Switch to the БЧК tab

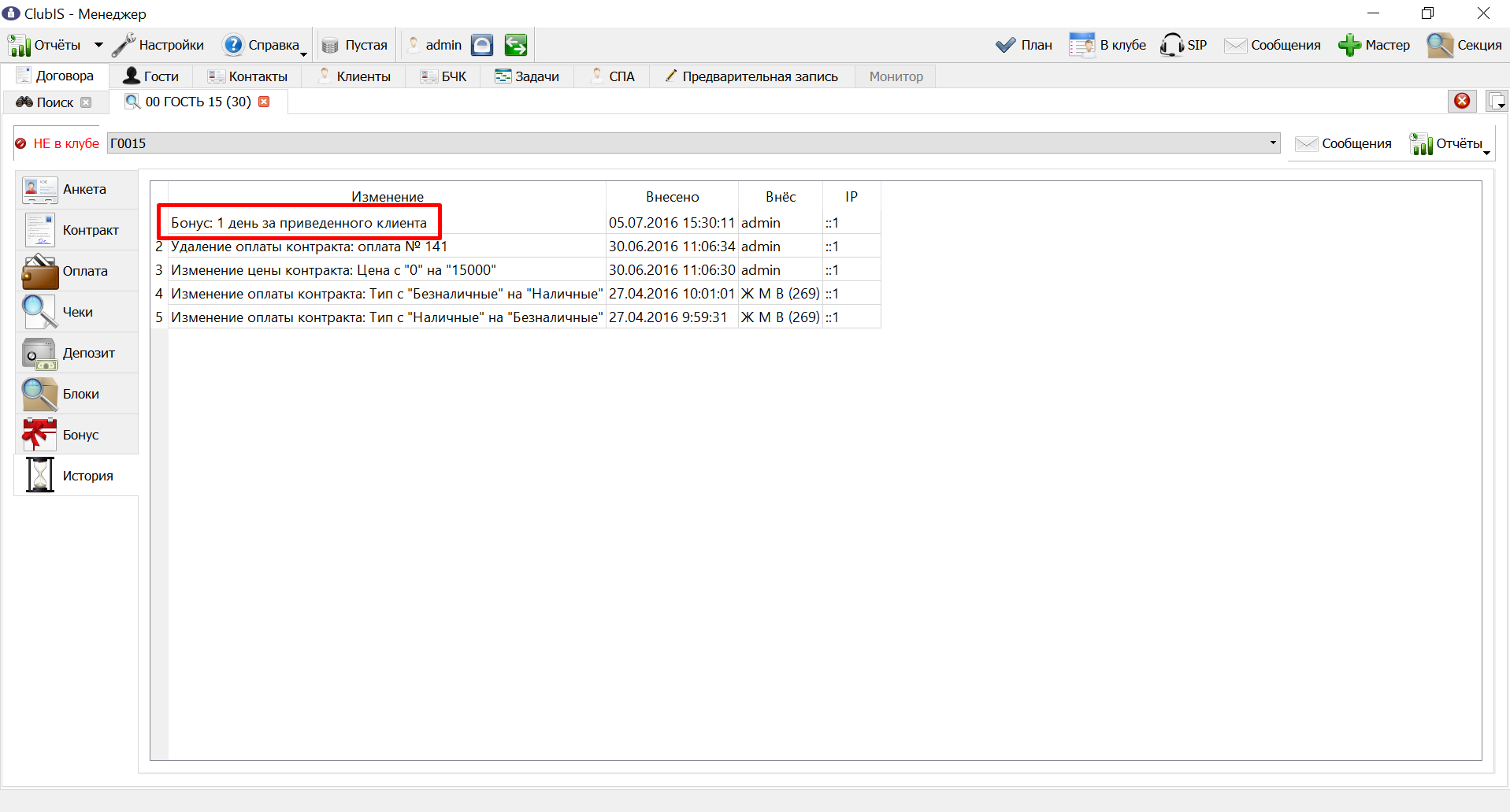point(443,76)
